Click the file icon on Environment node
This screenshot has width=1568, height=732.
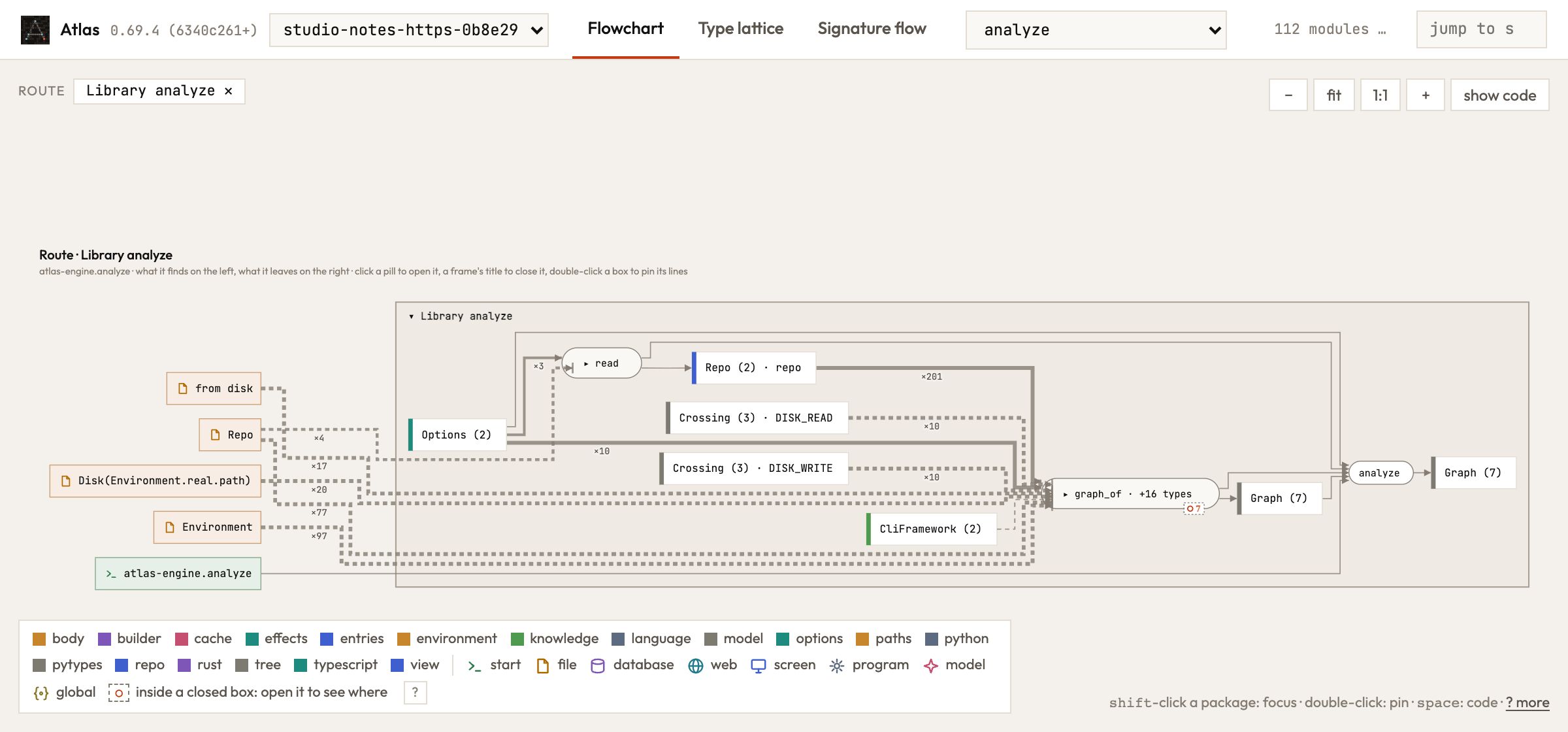tap(170, 527)
